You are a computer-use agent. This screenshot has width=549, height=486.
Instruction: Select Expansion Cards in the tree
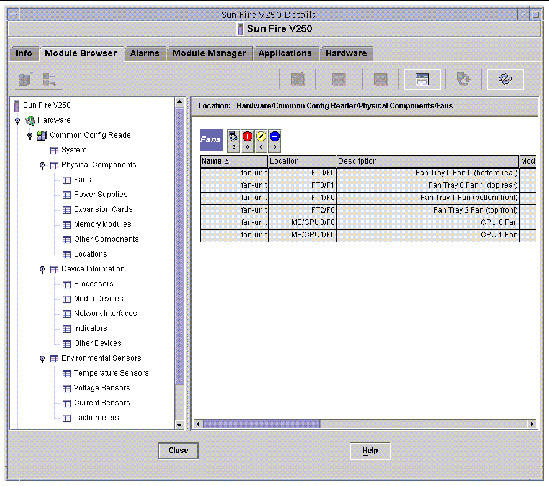pos(103,210)
